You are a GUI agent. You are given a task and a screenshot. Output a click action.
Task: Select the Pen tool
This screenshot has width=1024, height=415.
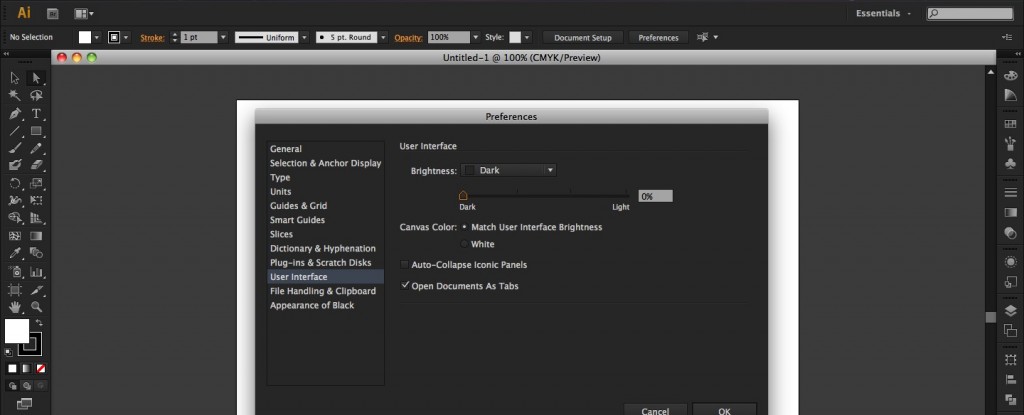click(15, 113)
